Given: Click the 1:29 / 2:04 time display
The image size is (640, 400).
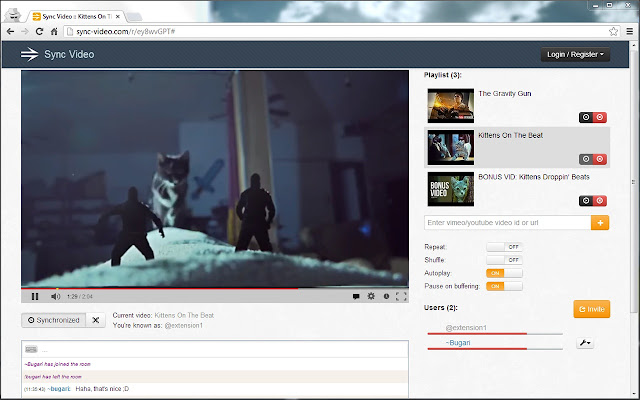Looking at the screenshot, I should (x=80, y=297).
